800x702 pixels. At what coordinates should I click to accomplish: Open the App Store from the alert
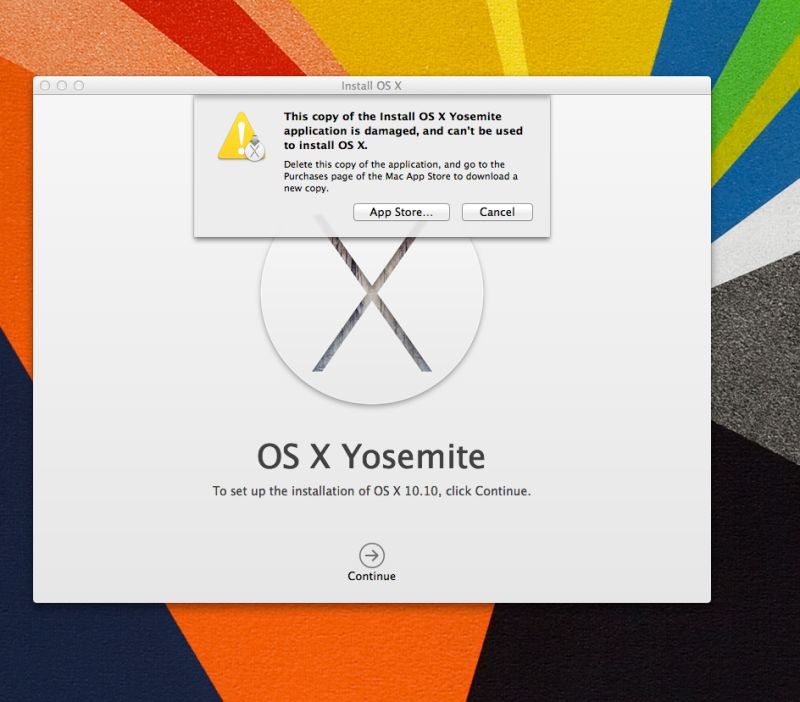coord(402,212)
